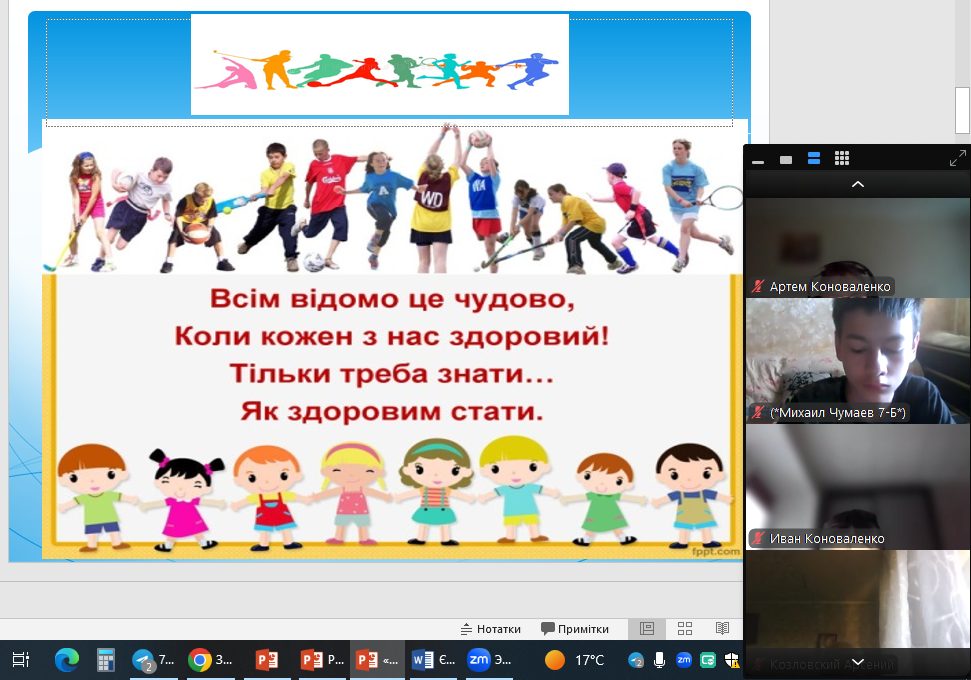Screen dimensions: 971x680
Task: Click the (*Михаил Чумаев 7-Б*) name label
Action: (x=838, y=412)
